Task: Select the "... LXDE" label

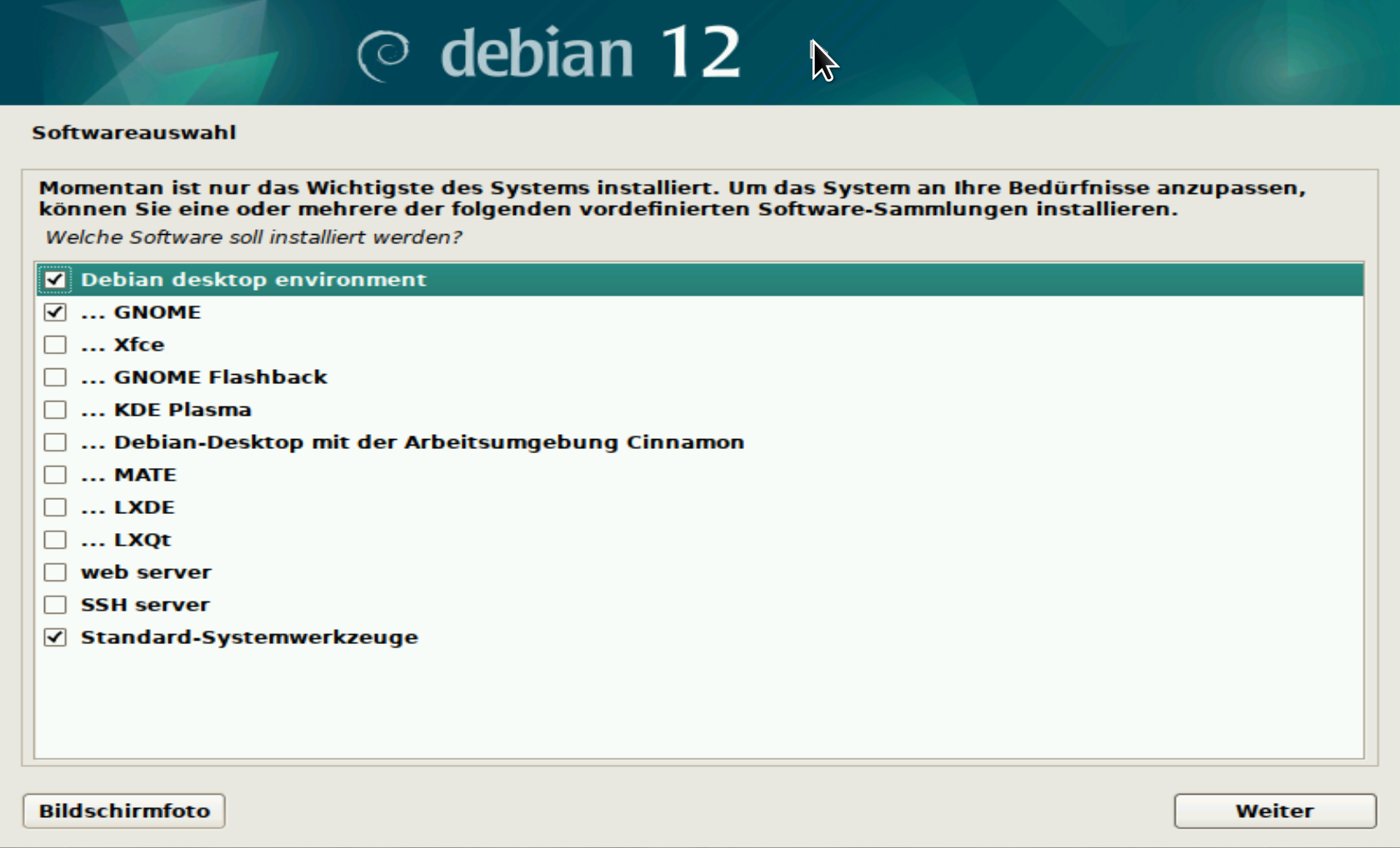Action: [127, 507]
